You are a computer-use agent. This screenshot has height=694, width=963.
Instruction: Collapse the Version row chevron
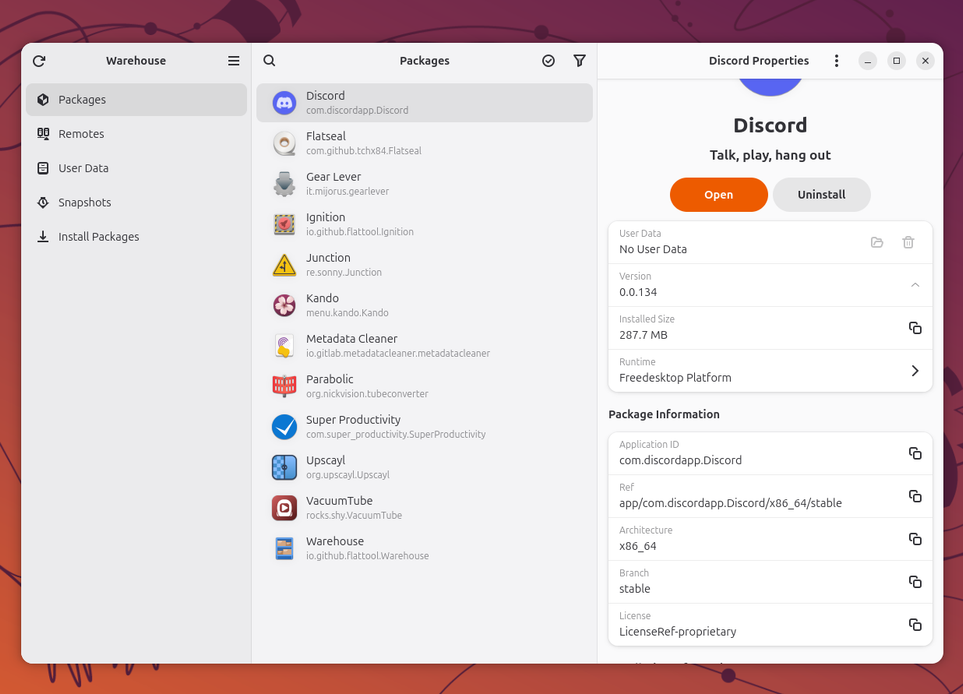pyautogui.click(x=915, y=285)
